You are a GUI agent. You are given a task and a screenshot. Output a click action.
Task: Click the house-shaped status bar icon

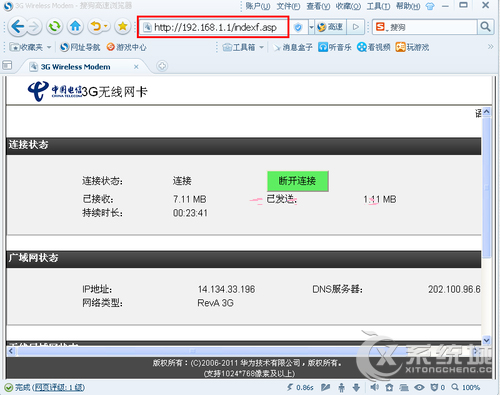(x=389, y=387)
